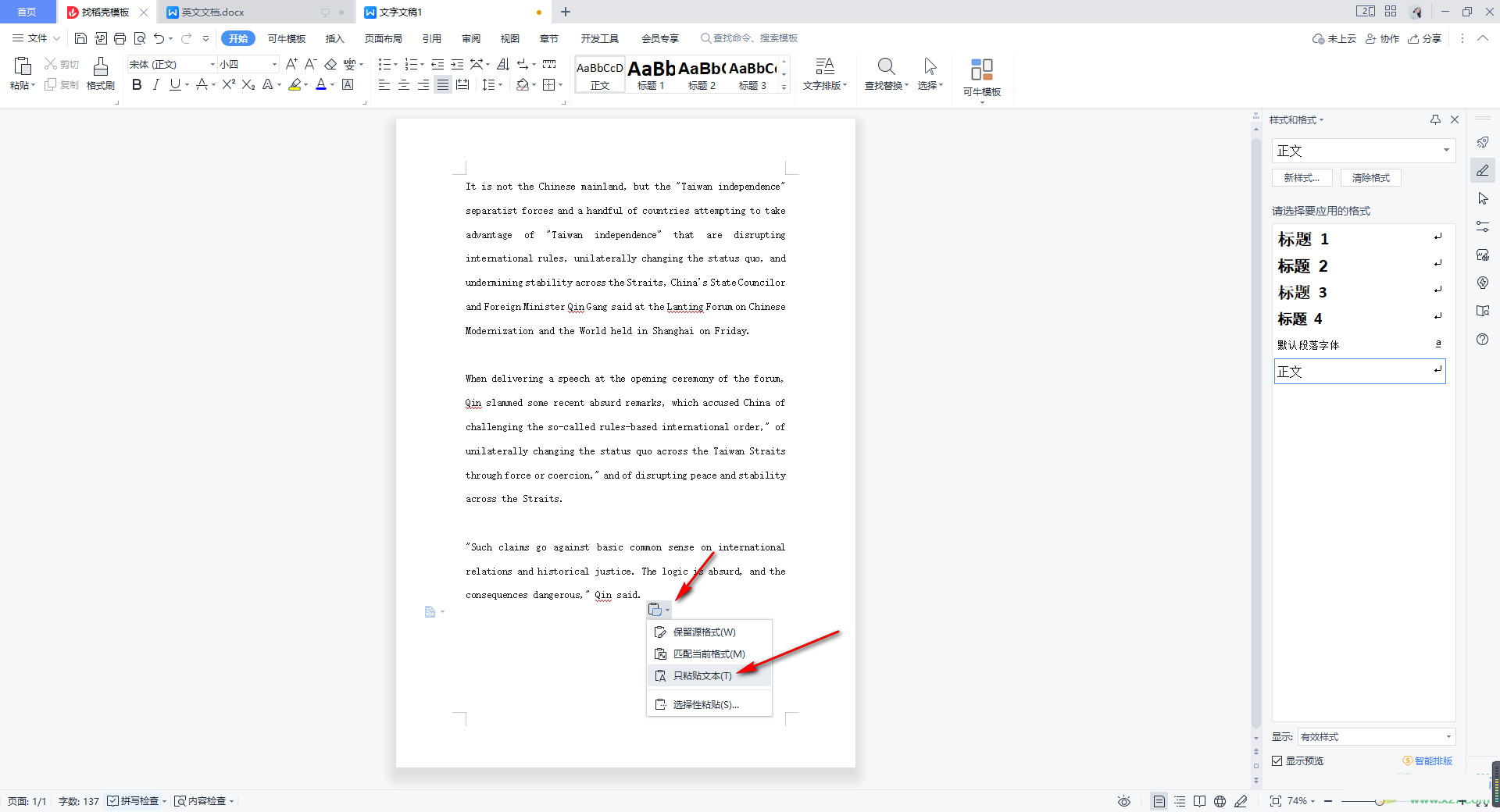
Task: Toggle the 显示预览 checkbox
Action: [x=1277, y=760]
